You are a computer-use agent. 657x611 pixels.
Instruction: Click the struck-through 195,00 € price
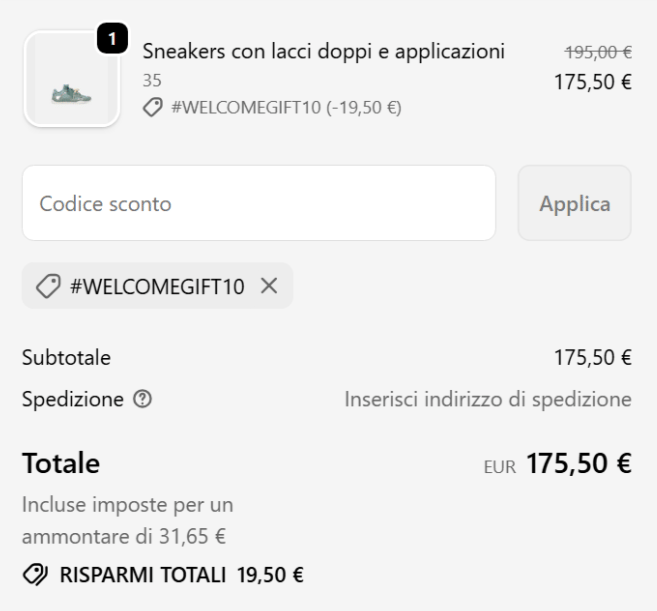(x=597, y=50)
